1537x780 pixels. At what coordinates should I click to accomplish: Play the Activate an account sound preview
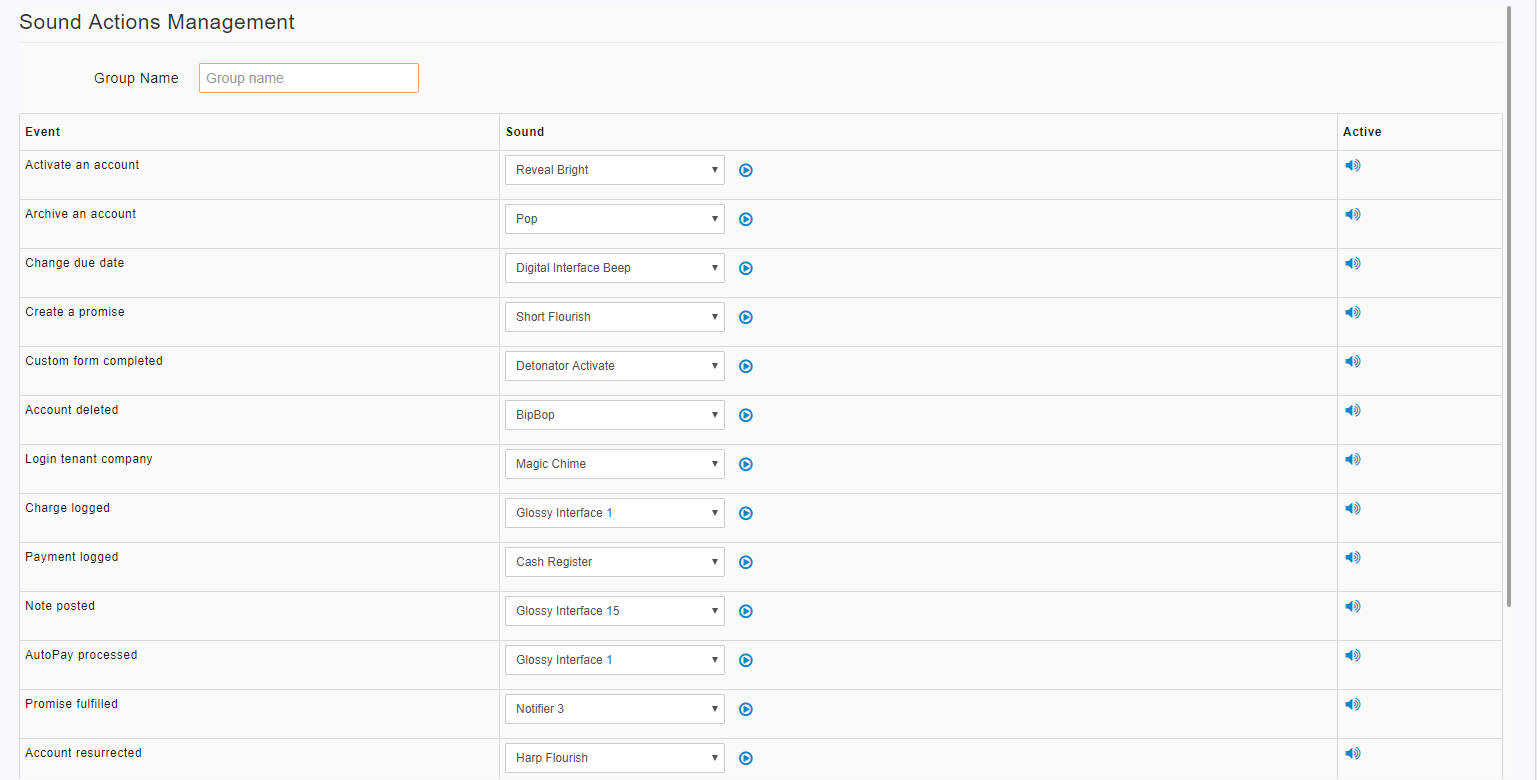pos(746,170)
